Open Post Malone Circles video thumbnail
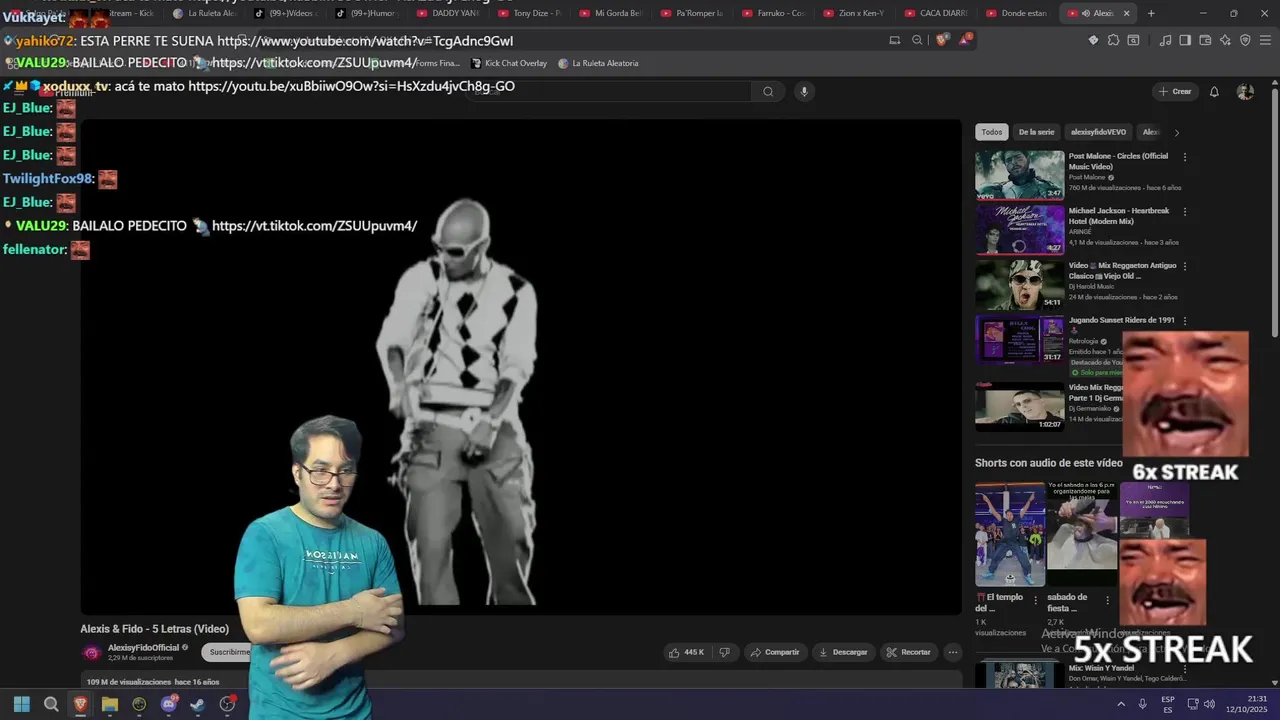The width and height of the screenshot is (1280, 720). point(1019,175)
